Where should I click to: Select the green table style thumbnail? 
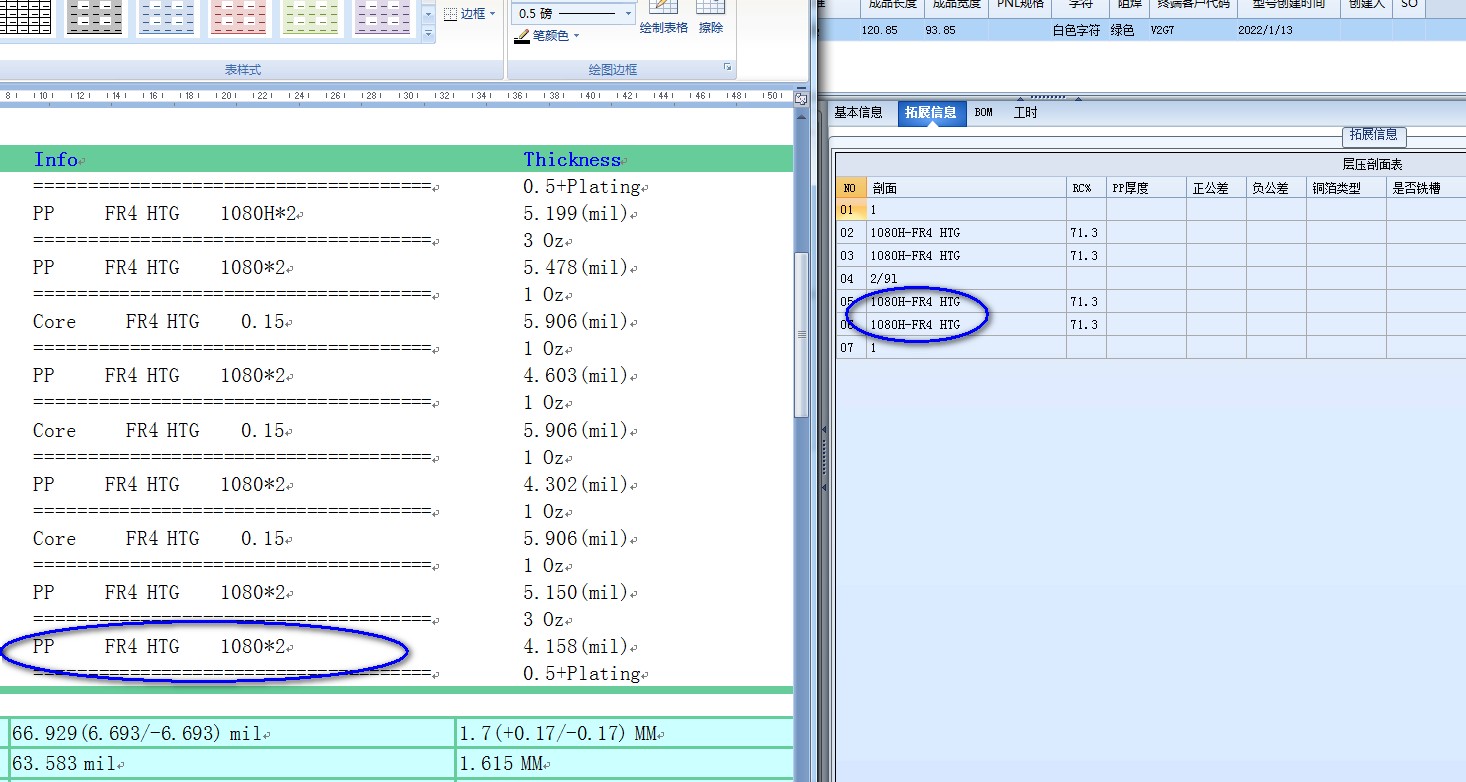[311, 17]
